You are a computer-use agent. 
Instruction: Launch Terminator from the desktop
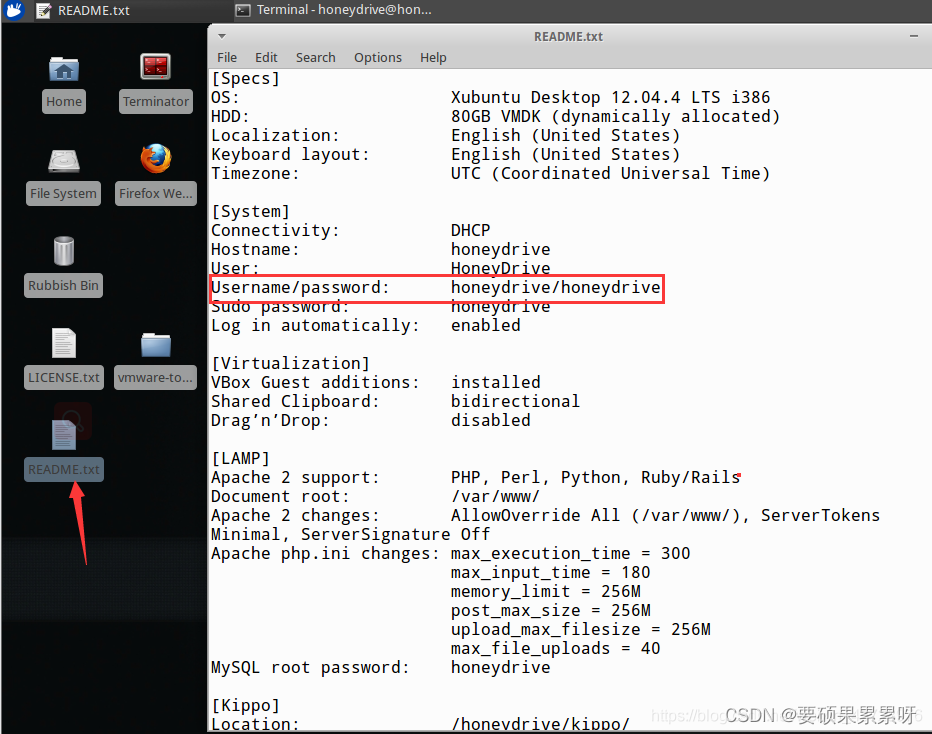156,67
